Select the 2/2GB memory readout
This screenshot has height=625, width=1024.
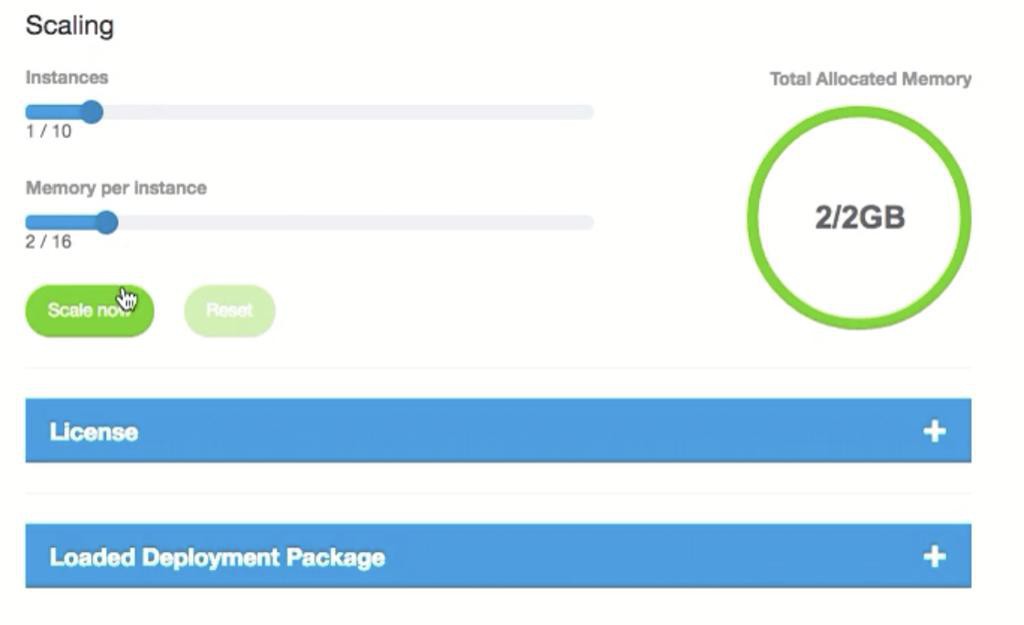pyautogui.click(x=859, y=217)
